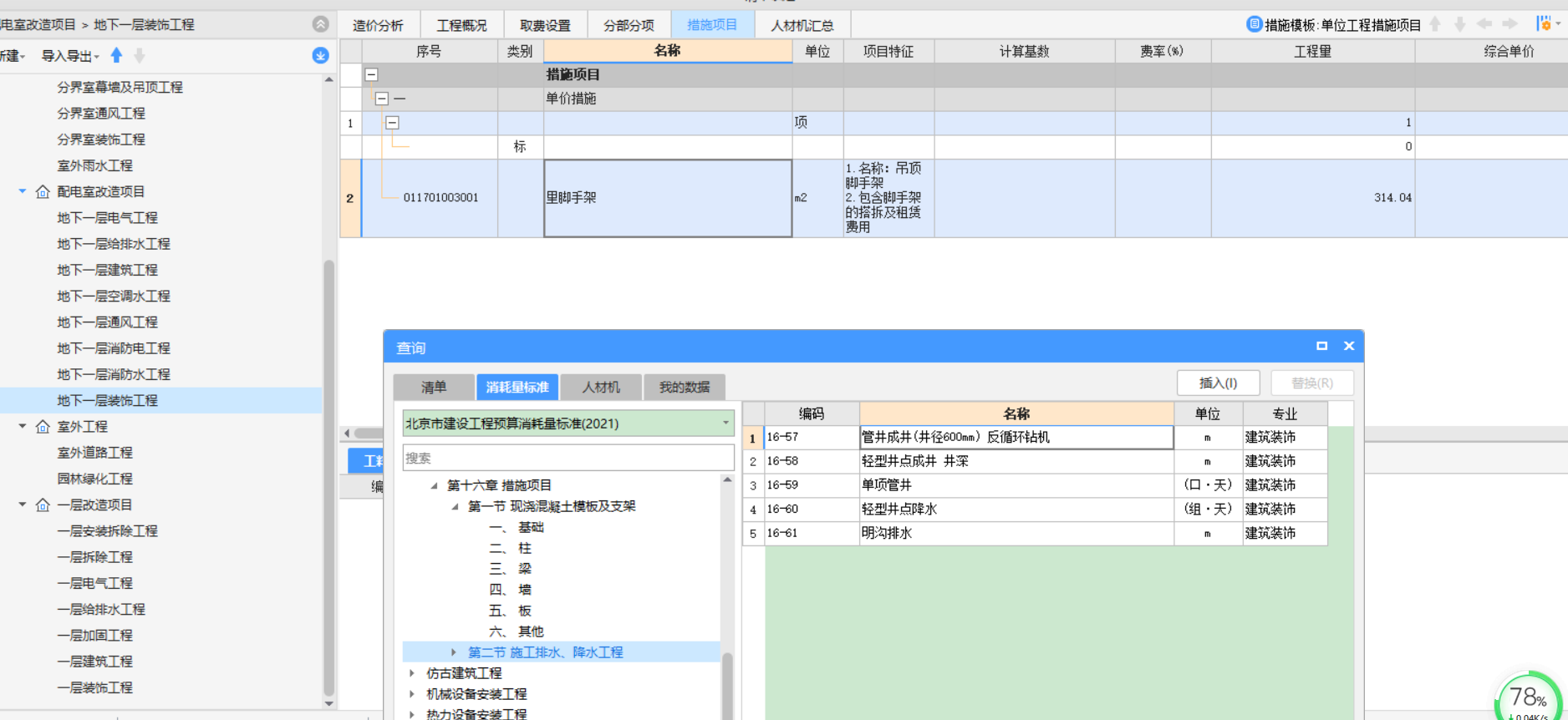Switch to 分部分项 tab
The height and width of the screenshot is (720, 1568).
[x=629, y=25]
